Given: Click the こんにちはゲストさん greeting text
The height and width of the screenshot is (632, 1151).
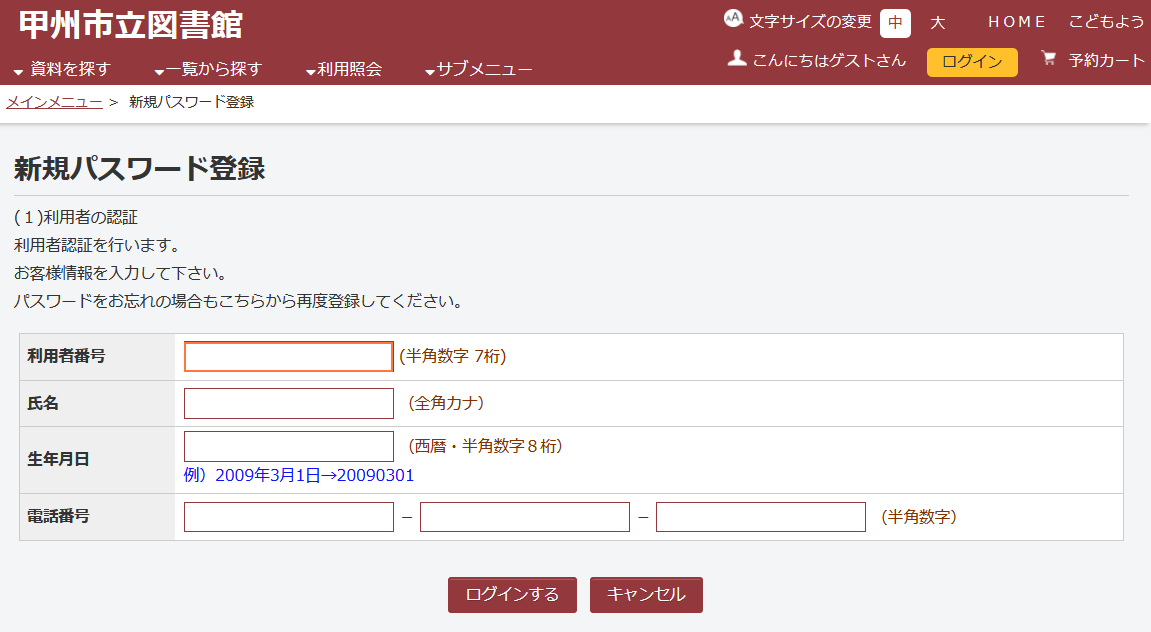Looking at the screenshot, I should [x=829, y=60].
